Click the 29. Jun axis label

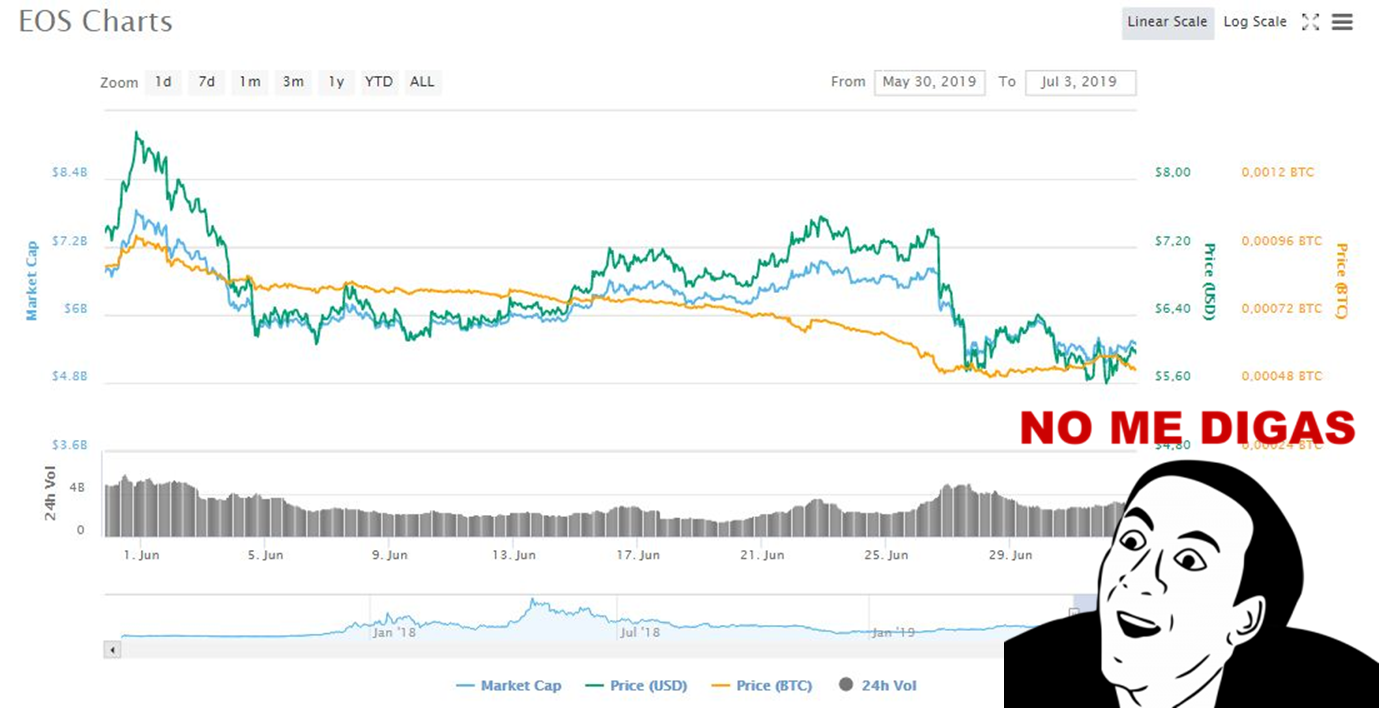(x=1010, y=554)
